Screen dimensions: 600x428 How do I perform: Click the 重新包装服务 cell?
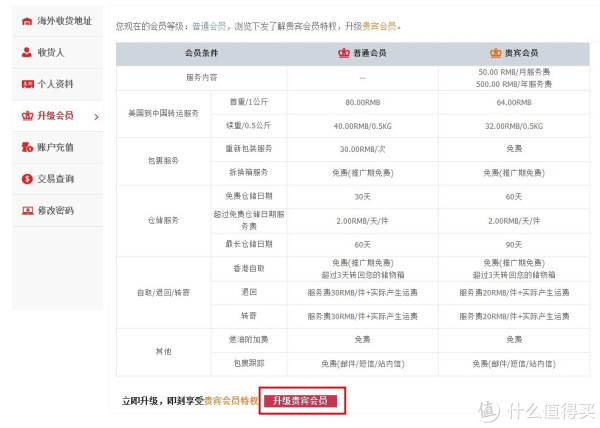[249, 149]
